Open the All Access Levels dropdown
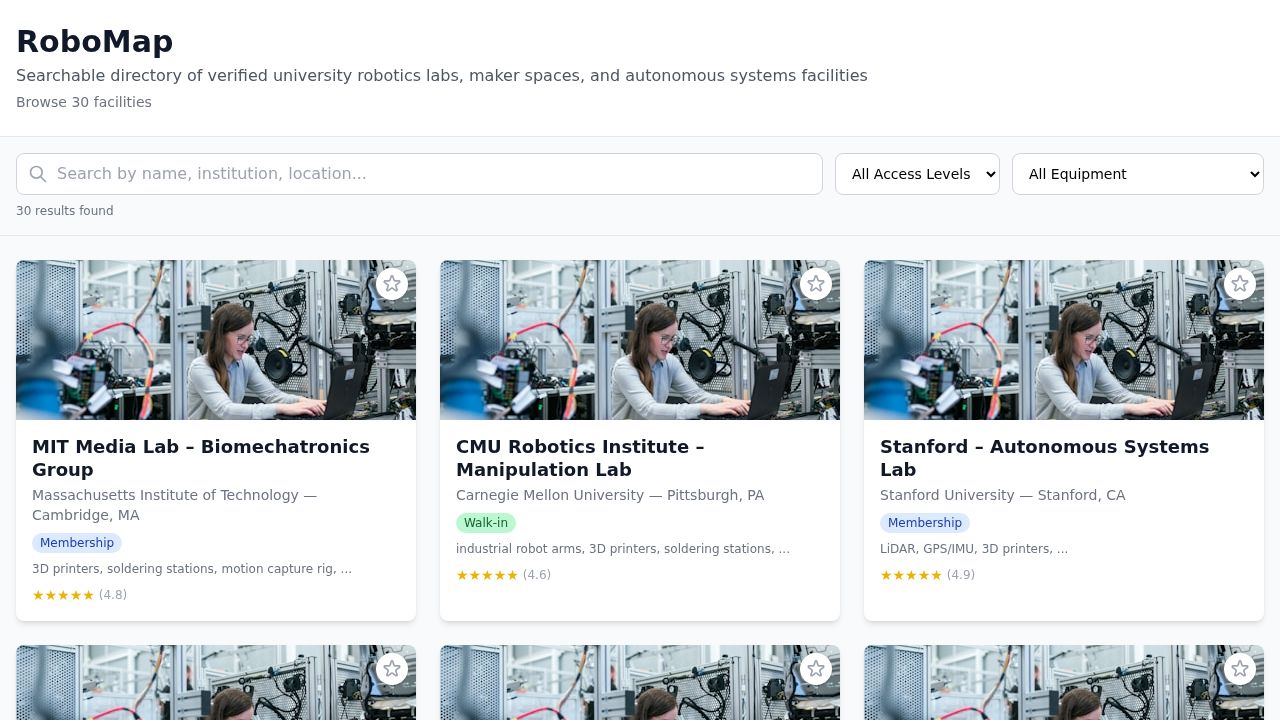1280x720 pixels. pos(917,174)
